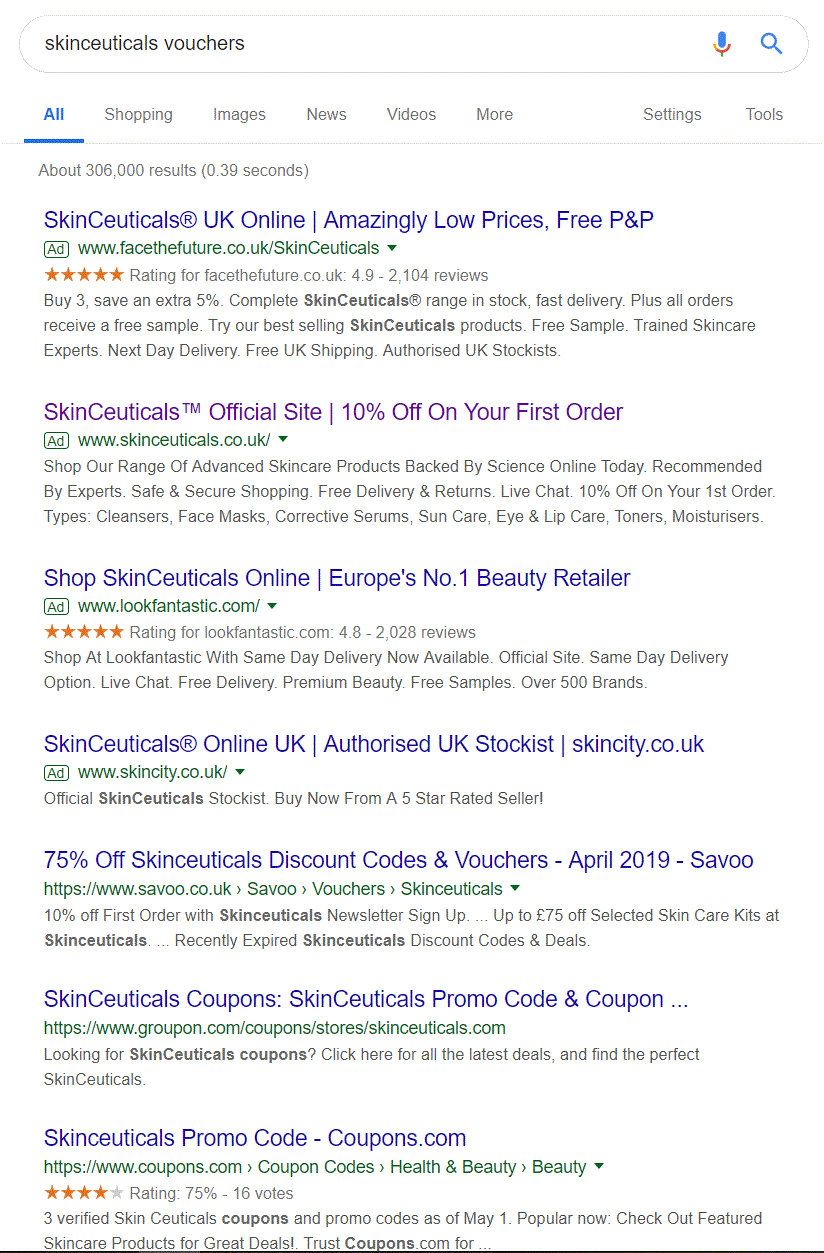Viewport: 824px width, 1253px height.
Task: Click the Ad badge beside facethefuture.co.uk
Action: coord(56,249)
